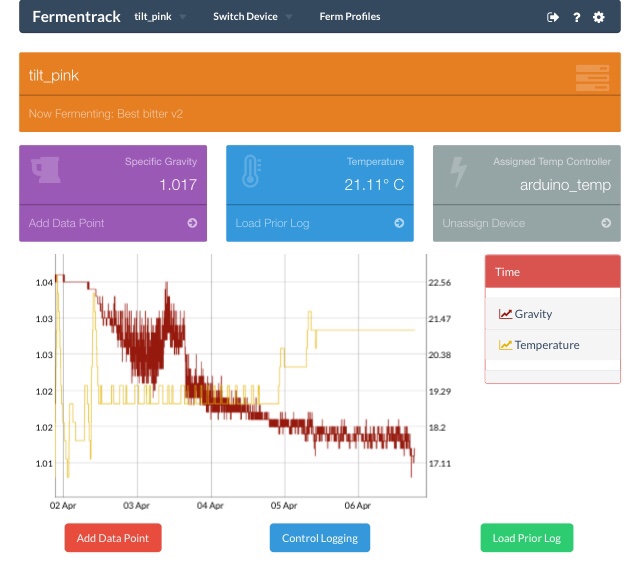Click the server stack icon in the orange tilt_pink banner
The width and height of the screenshot is (640, 587).
coord(592,78)
